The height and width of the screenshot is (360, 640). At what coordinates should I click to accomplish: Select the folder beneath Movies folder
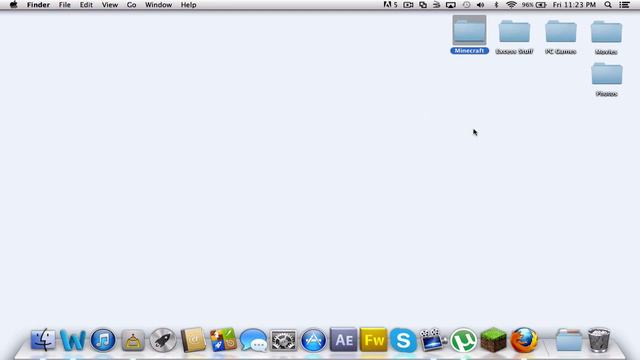(607, 79)
